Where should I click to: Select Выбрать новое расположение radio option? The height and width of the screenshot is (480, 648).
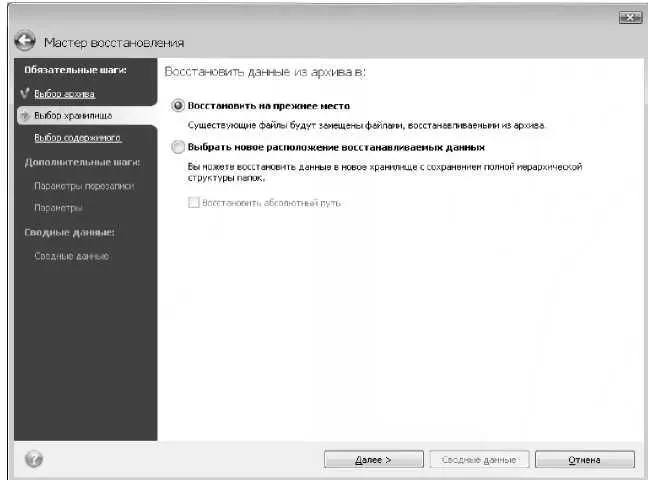click(178, 147)
